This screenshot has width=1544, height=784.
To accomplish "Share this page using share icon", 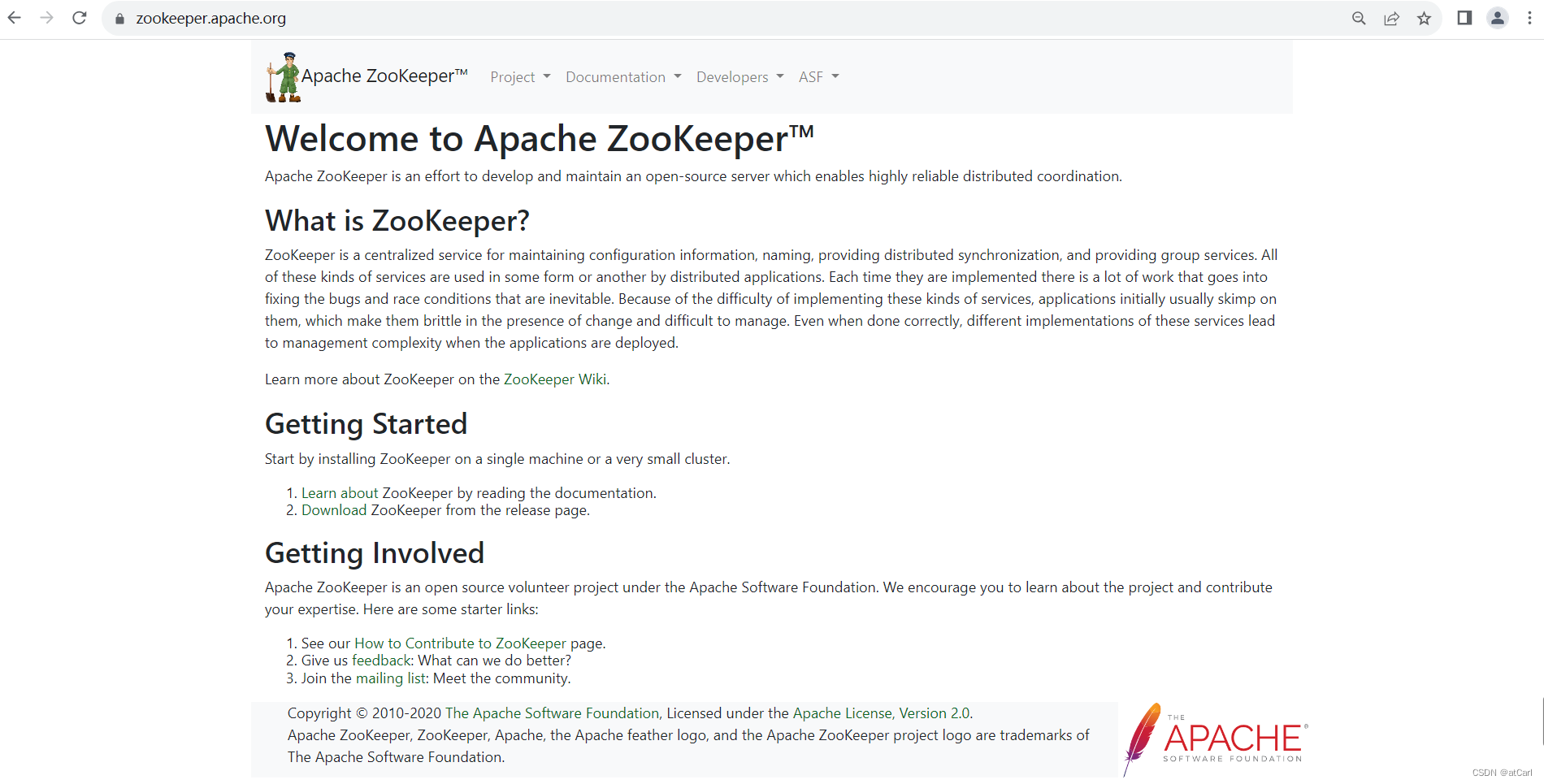I will 1391,19.
